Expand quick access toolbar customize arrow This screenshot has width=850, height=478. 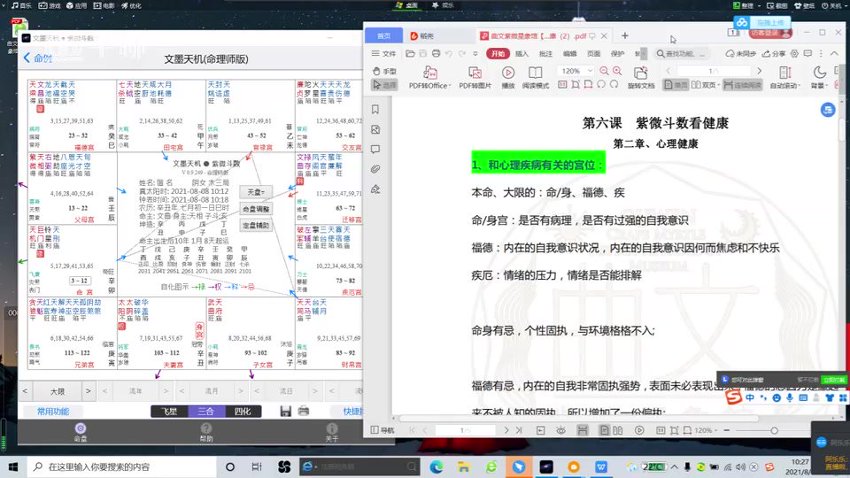pos(475,54)
